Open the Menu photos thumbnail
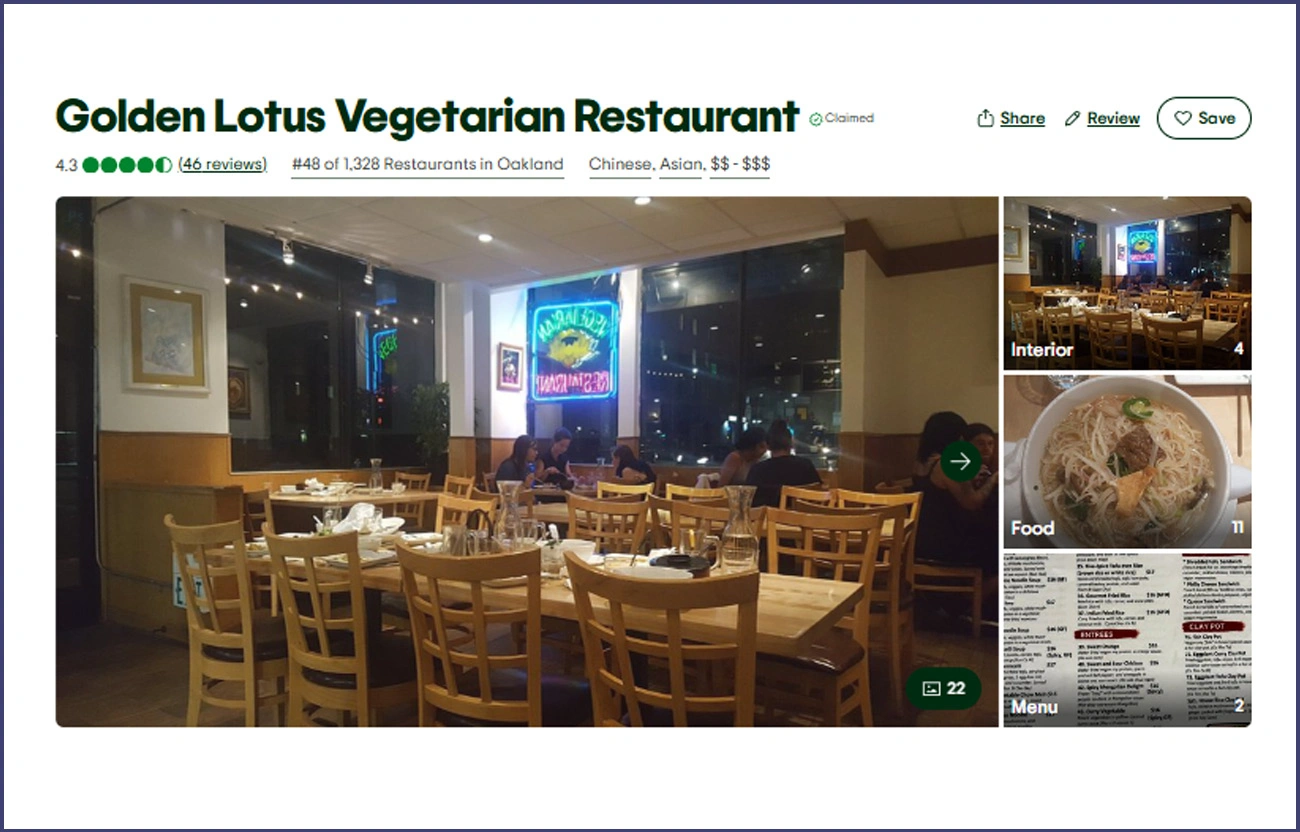Screen dimensions: 1300x832 (1127, 640)
